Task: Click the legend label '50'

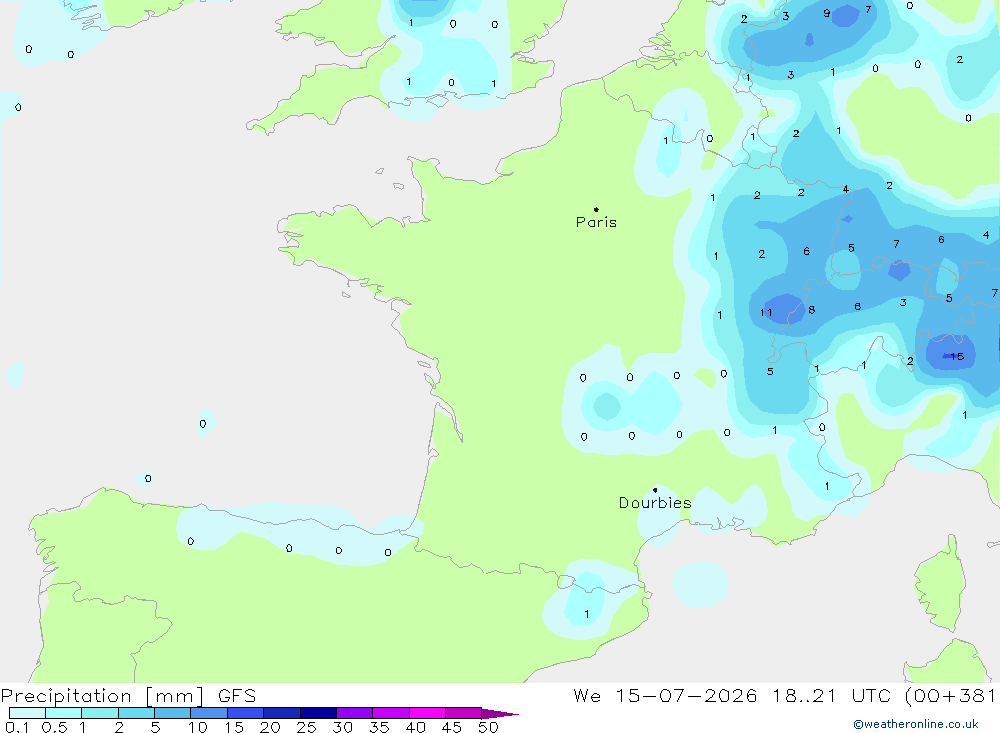Action: pos(488,727)
